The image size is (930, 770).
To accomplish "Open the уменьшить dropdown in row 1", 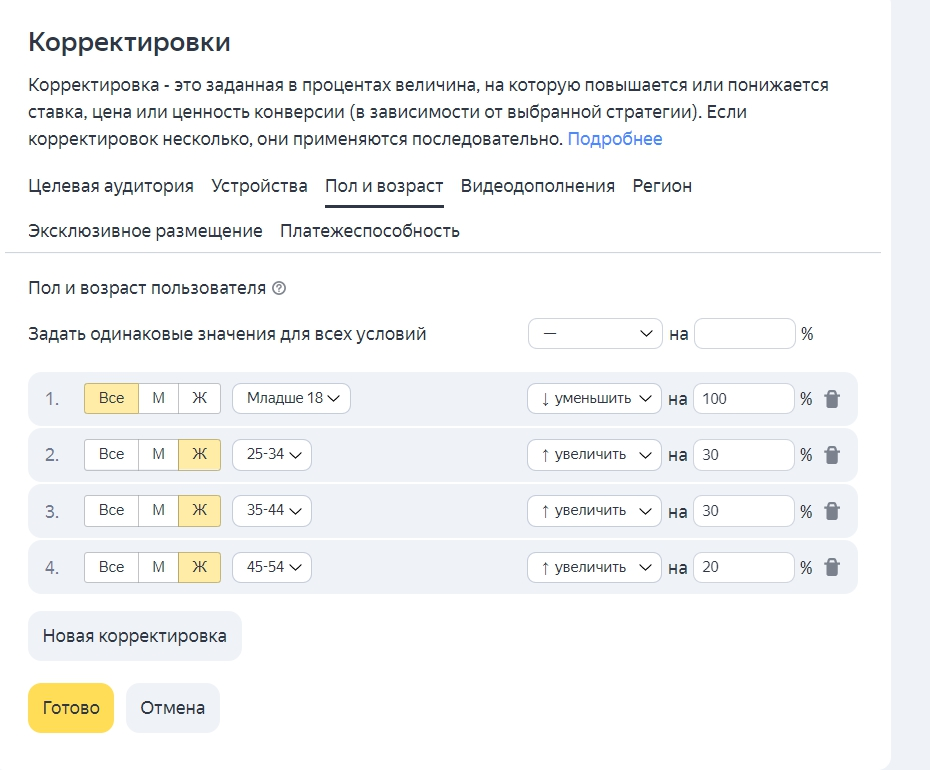I will coord(594,399).
